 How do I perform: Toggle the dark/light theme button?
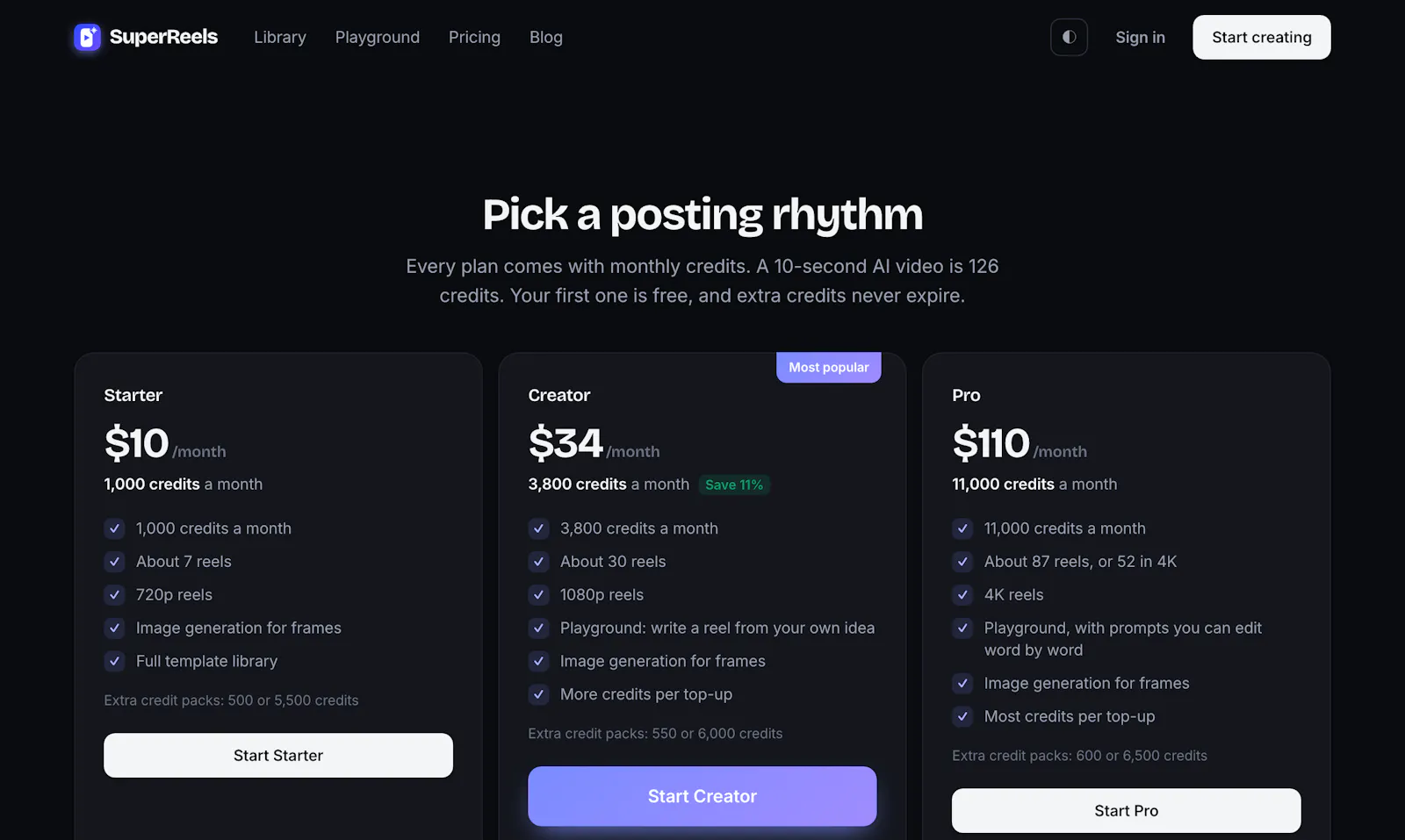1069,37
